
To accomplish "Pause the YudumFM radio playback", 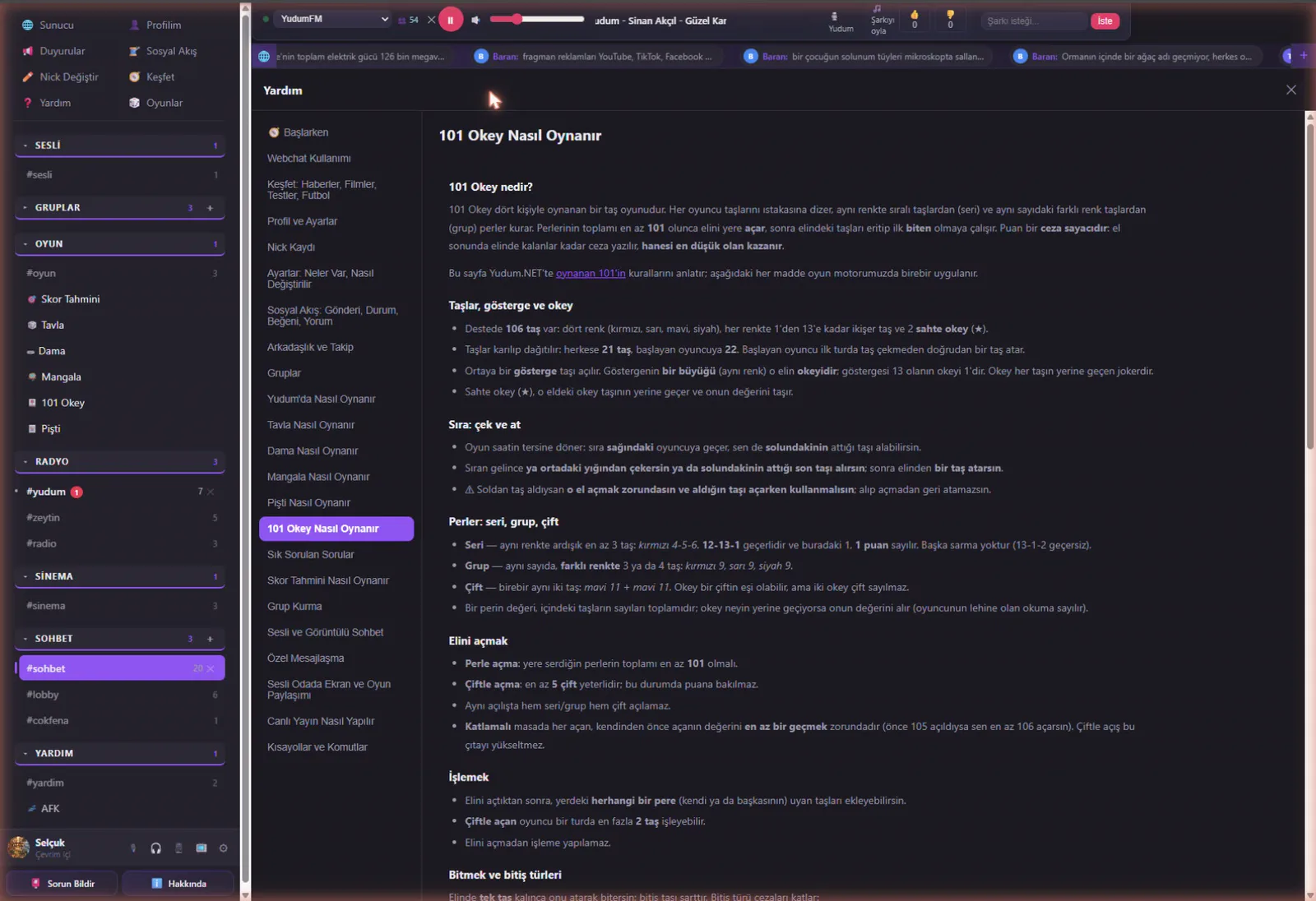I will click(451, 20).
